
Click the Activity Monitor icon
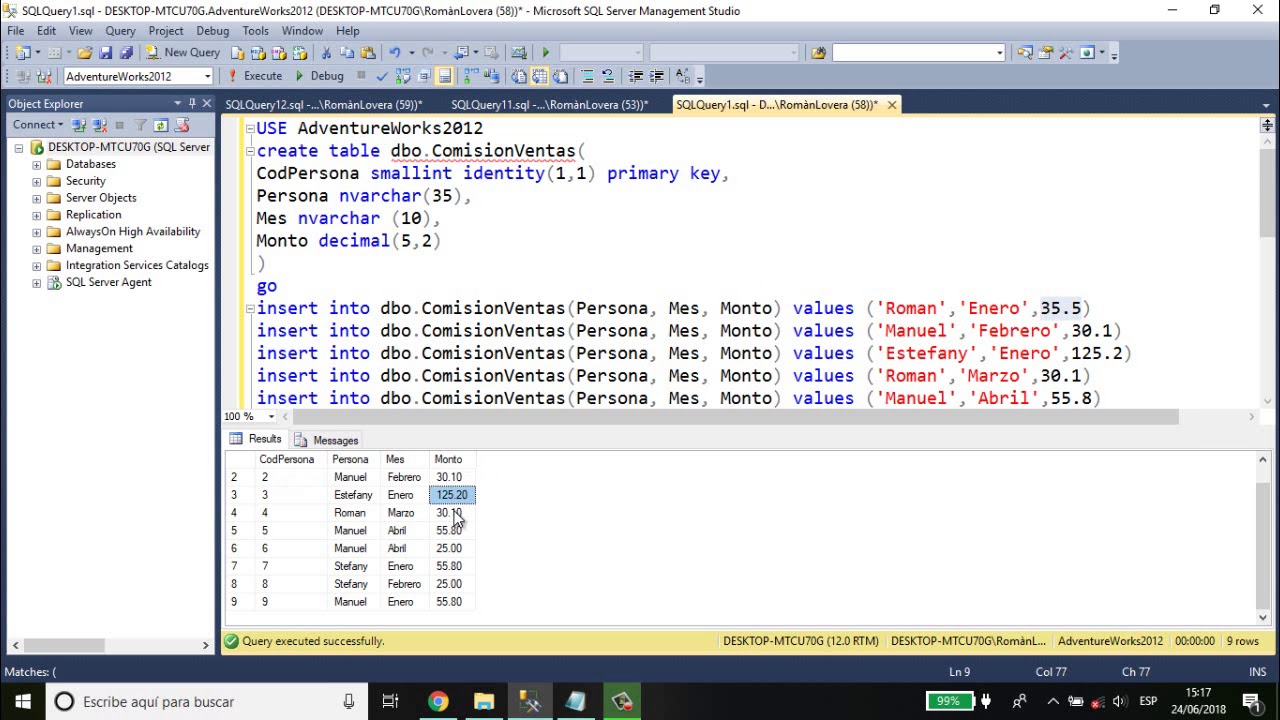click(519, 52)
